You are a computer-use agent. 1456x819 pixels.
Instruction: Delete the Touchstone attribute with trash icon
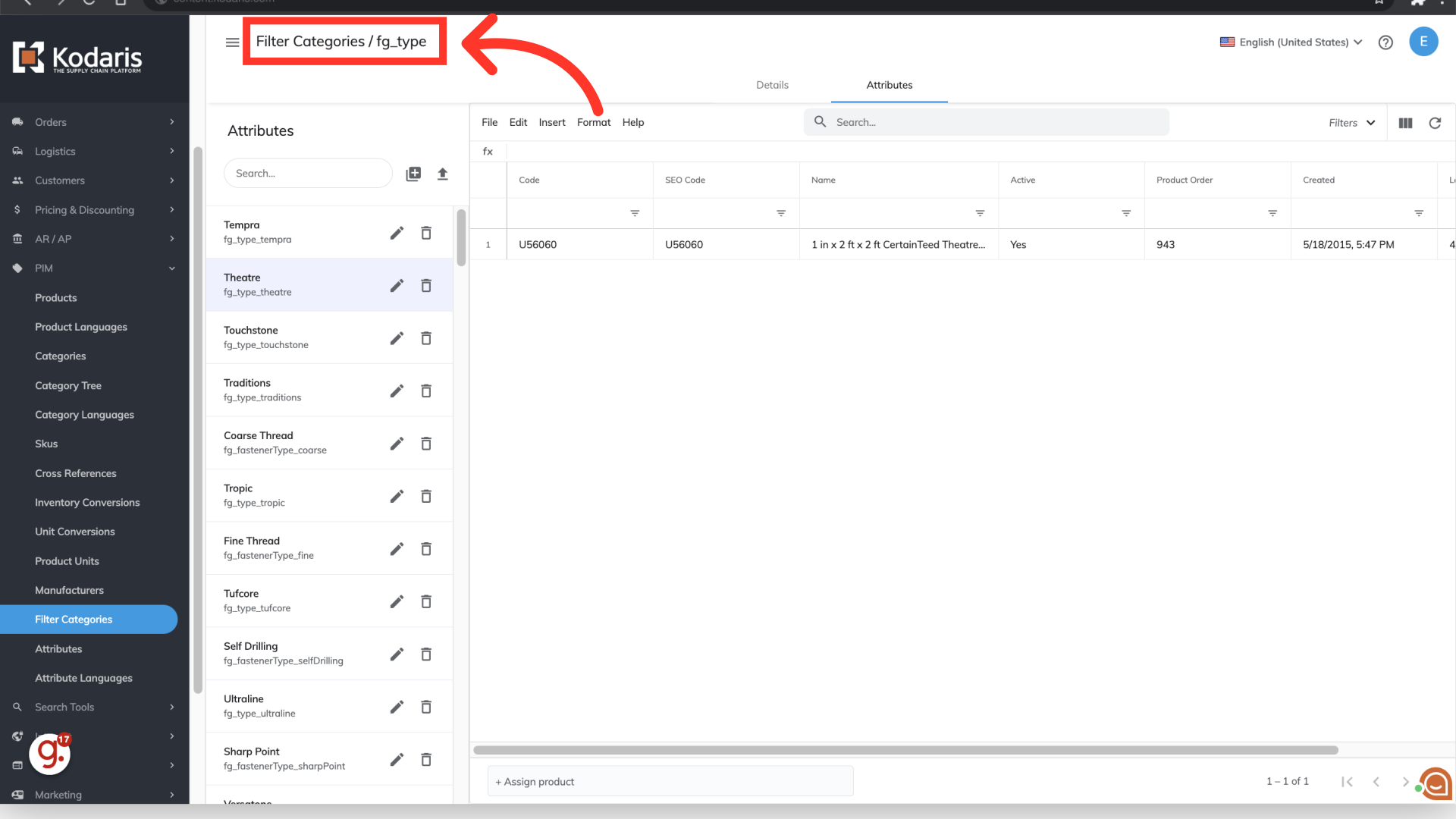tap(426, 338)
